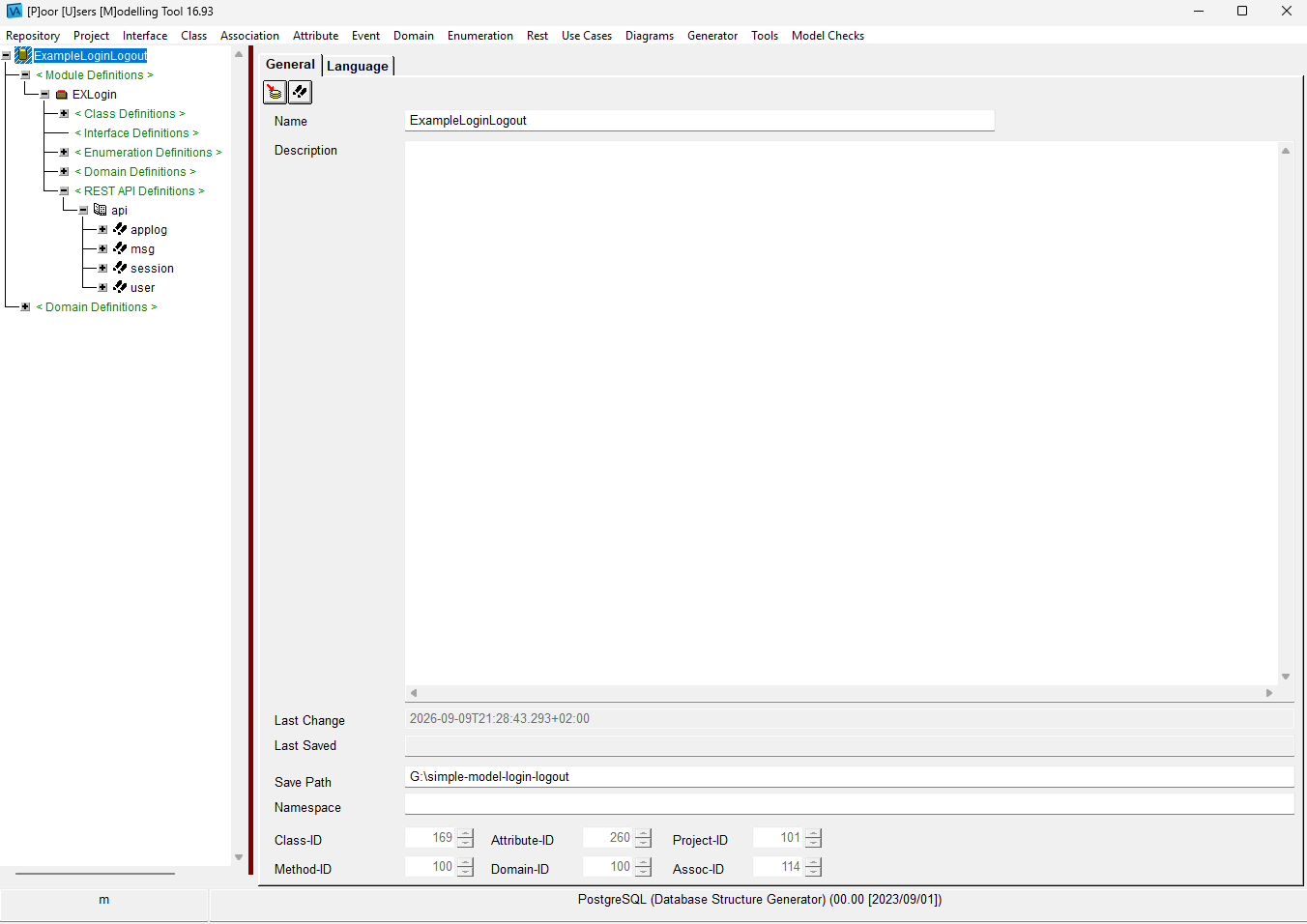Viewport: 1307px width, 924px height.
Task: Collapse the REST API Definitions node
Action: coord(64,190)
